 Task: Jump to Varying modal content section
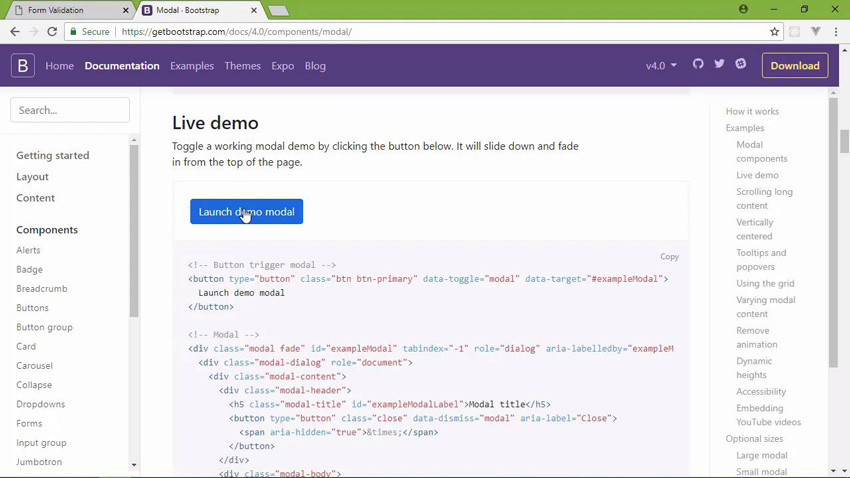(765, 307)
